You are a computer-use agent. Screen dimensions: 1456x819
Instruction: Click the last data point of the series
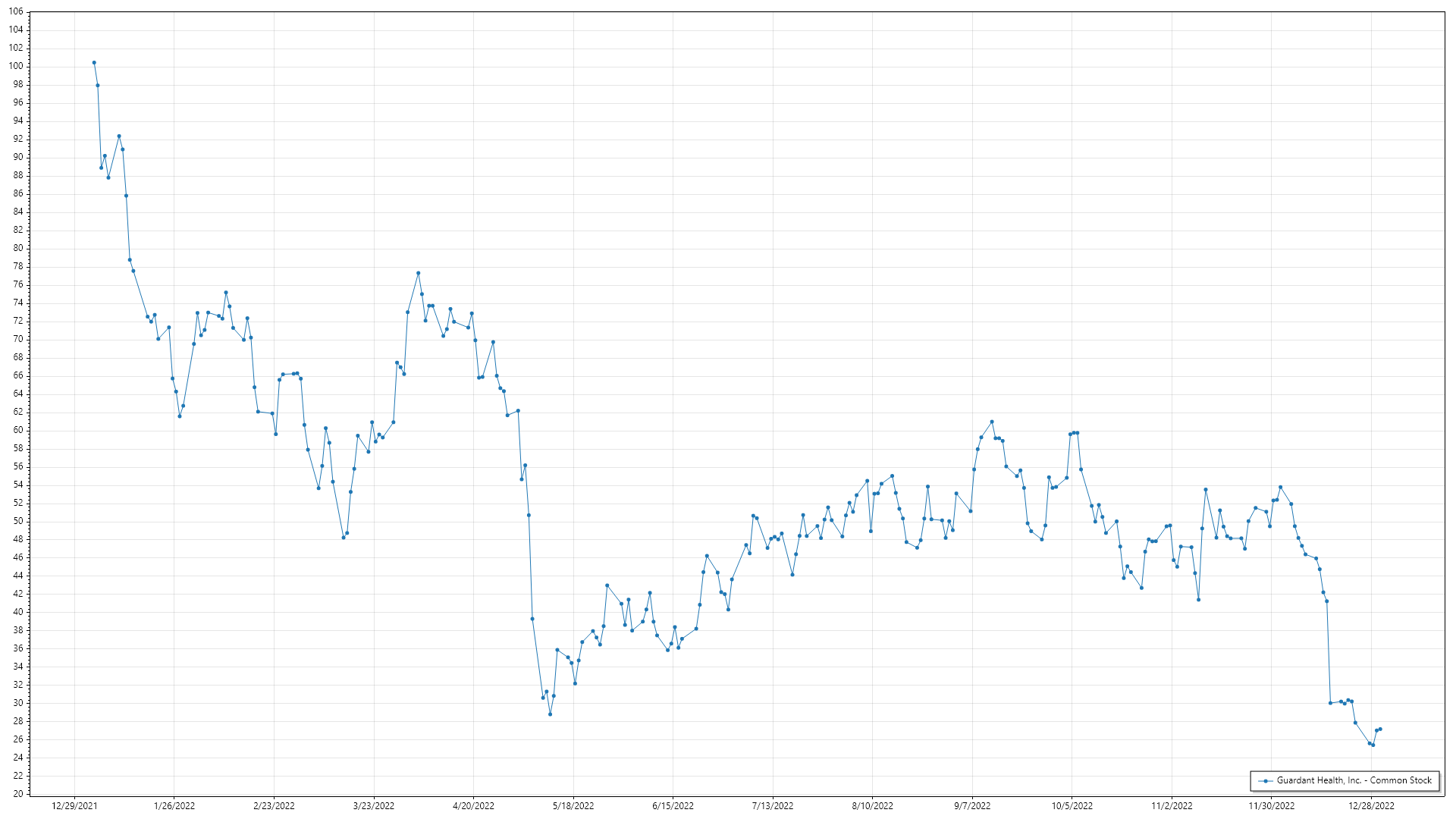[1379, 730]
